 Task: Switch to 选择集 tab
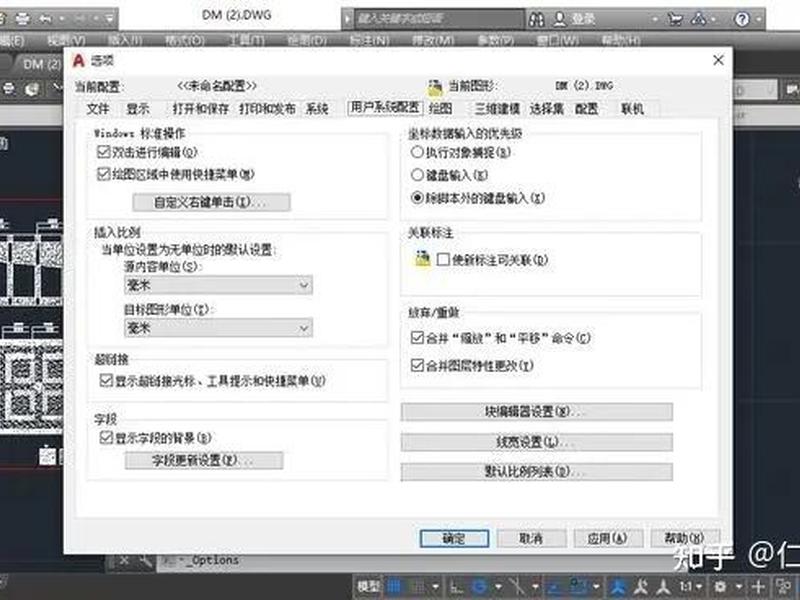pos(546,108)
